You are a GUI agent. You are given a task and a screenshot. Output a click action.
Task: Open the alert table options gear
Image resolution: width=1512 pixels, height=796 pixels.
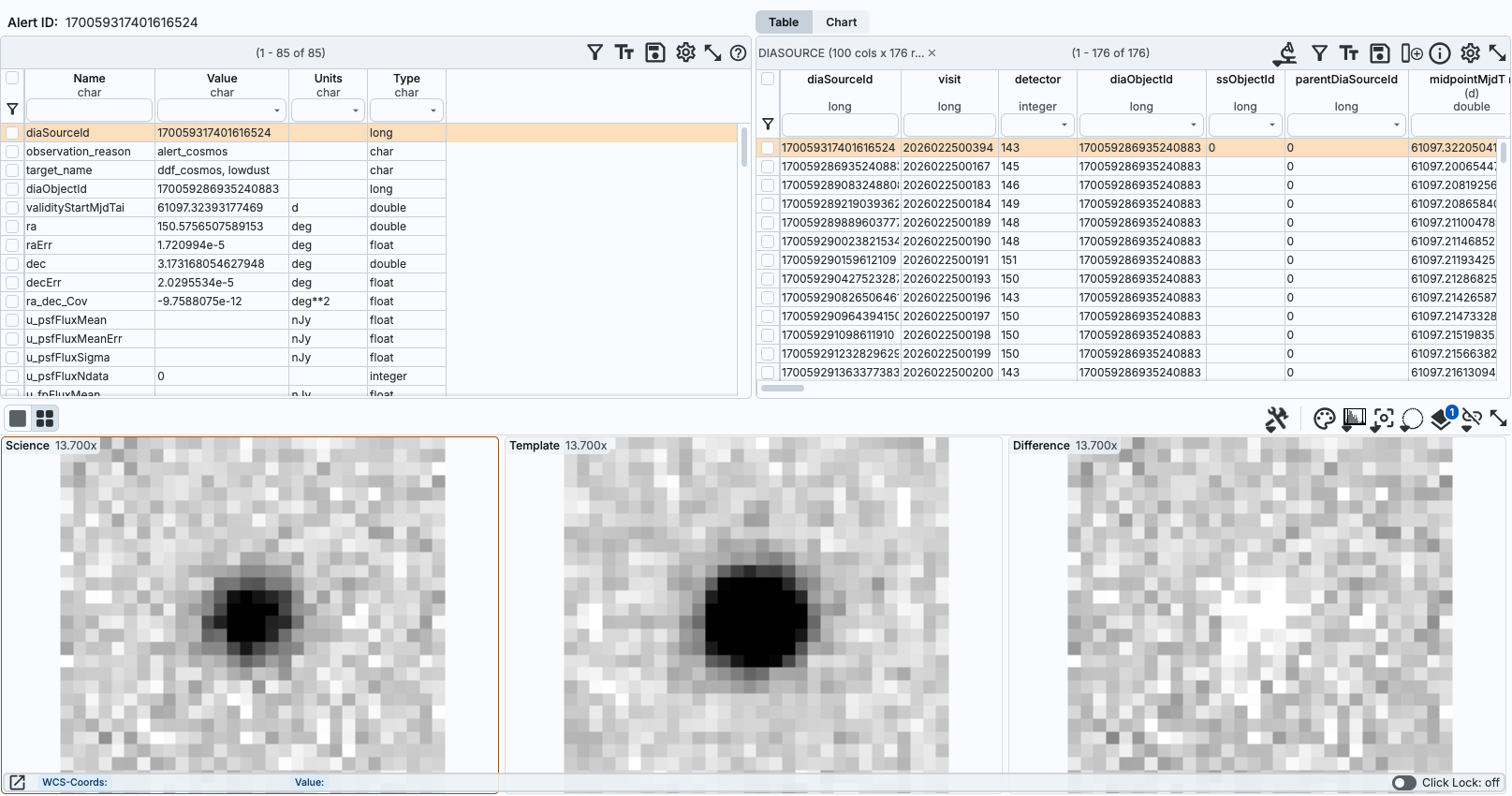pyautogui.click(x=686, y=52)
